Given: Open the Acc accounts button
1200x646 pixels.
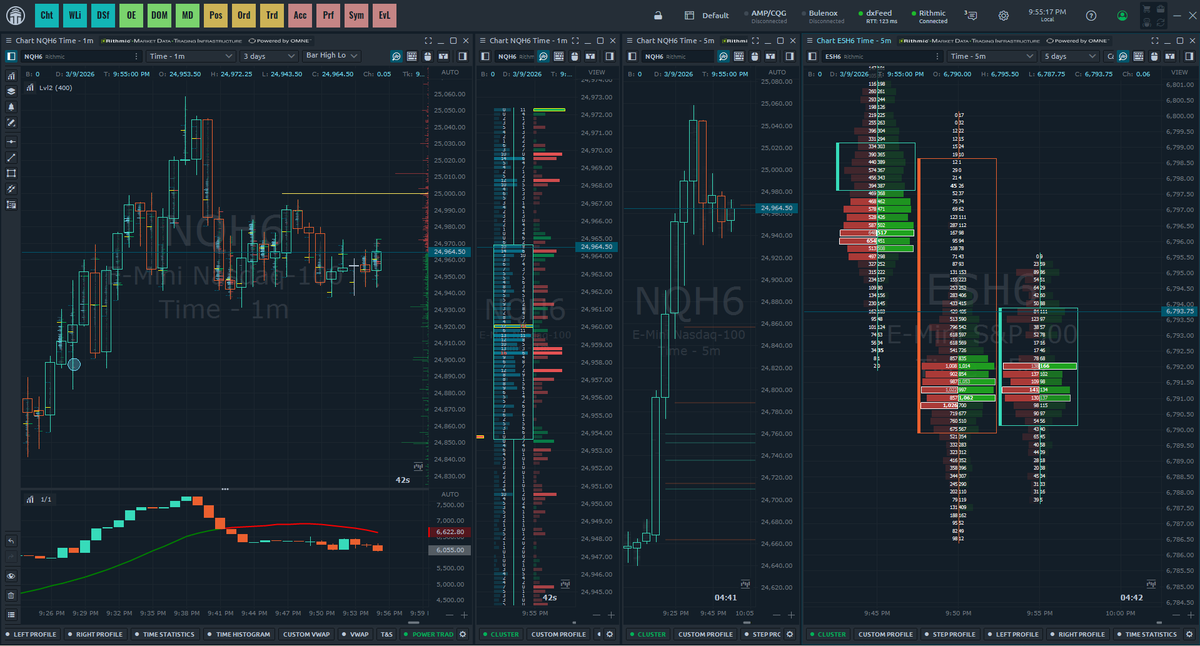Looking at the screenshot, I should 300,16.
